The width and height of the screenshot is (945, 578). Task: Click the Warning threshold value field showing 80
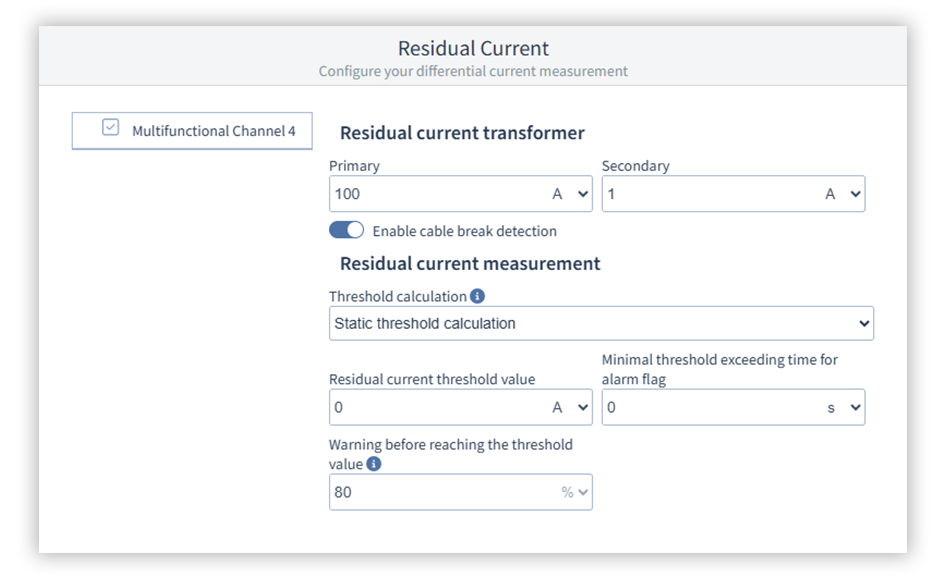440,492
